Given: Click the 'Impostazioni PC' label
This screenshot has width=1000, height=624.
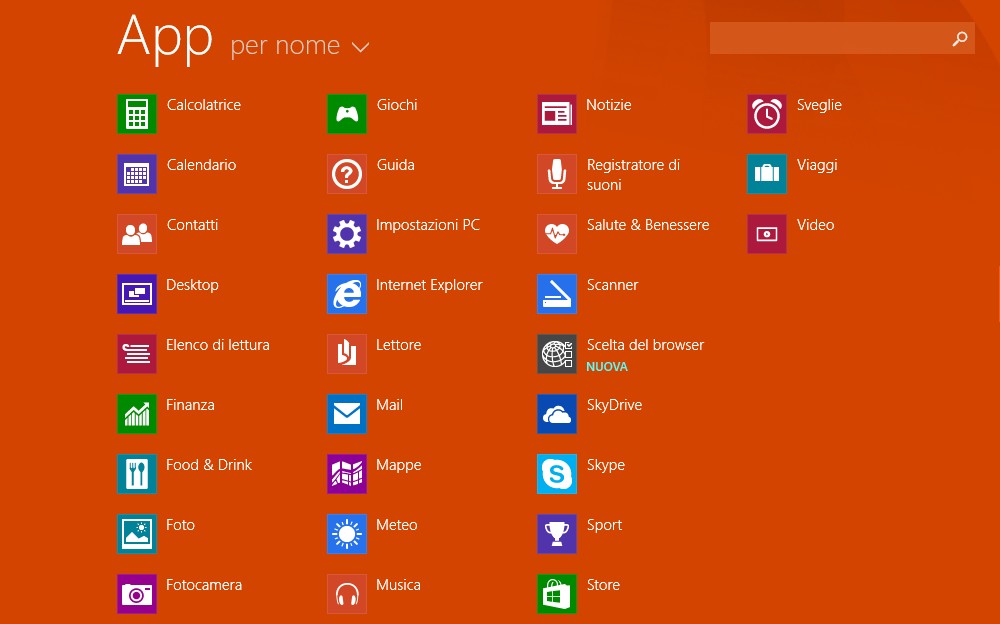Looking at the screenshot, I should click(x=428, y=225).
